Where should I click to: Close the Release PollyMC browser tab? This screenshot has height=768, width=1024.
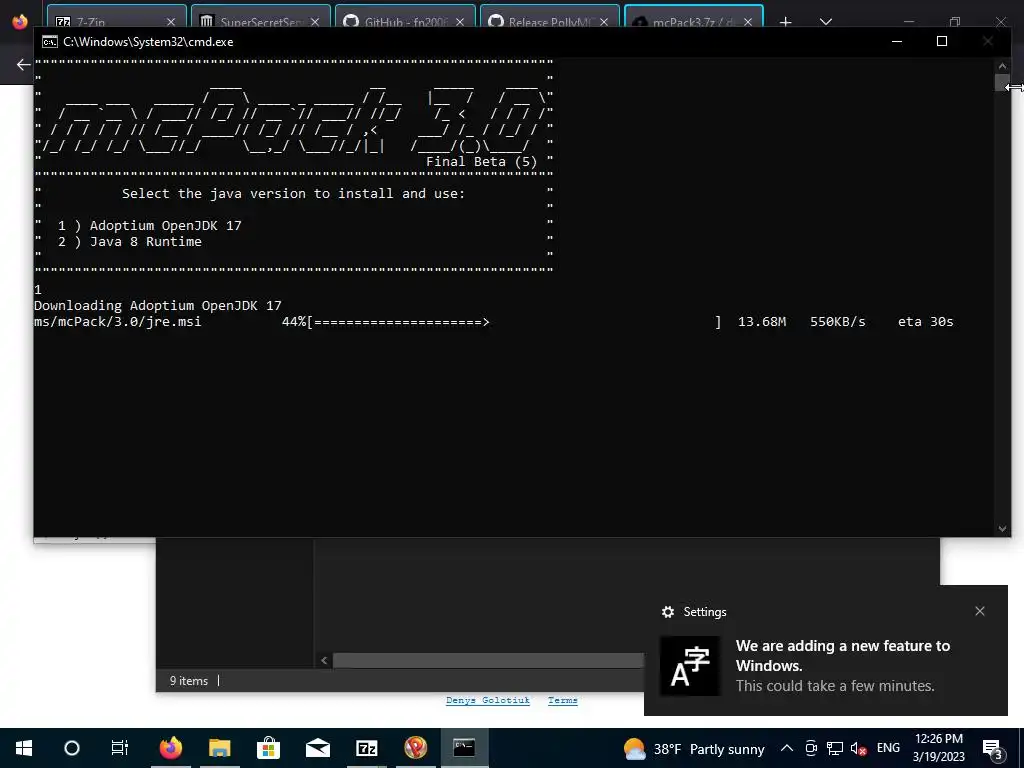[x=603, y=22]
